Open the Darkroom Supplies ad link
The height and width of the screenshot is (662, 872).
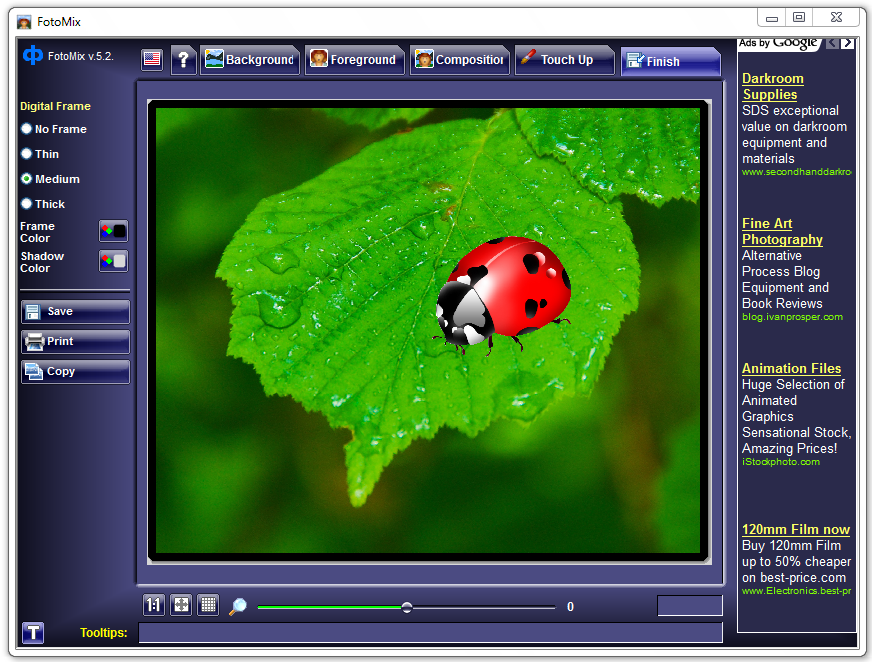coord(772,86)
